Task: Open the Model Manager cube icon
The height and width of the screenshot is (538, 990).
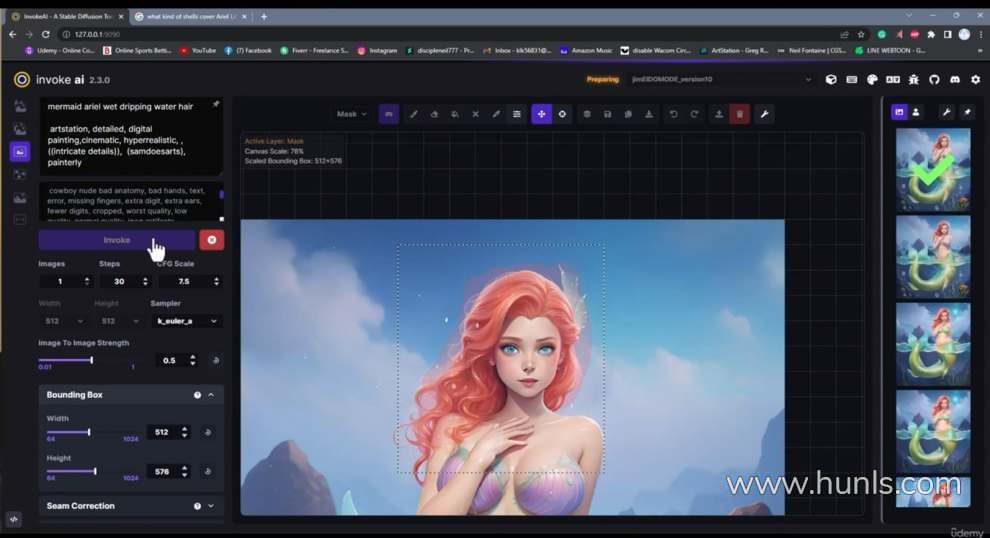Action: tap(831, 80)
